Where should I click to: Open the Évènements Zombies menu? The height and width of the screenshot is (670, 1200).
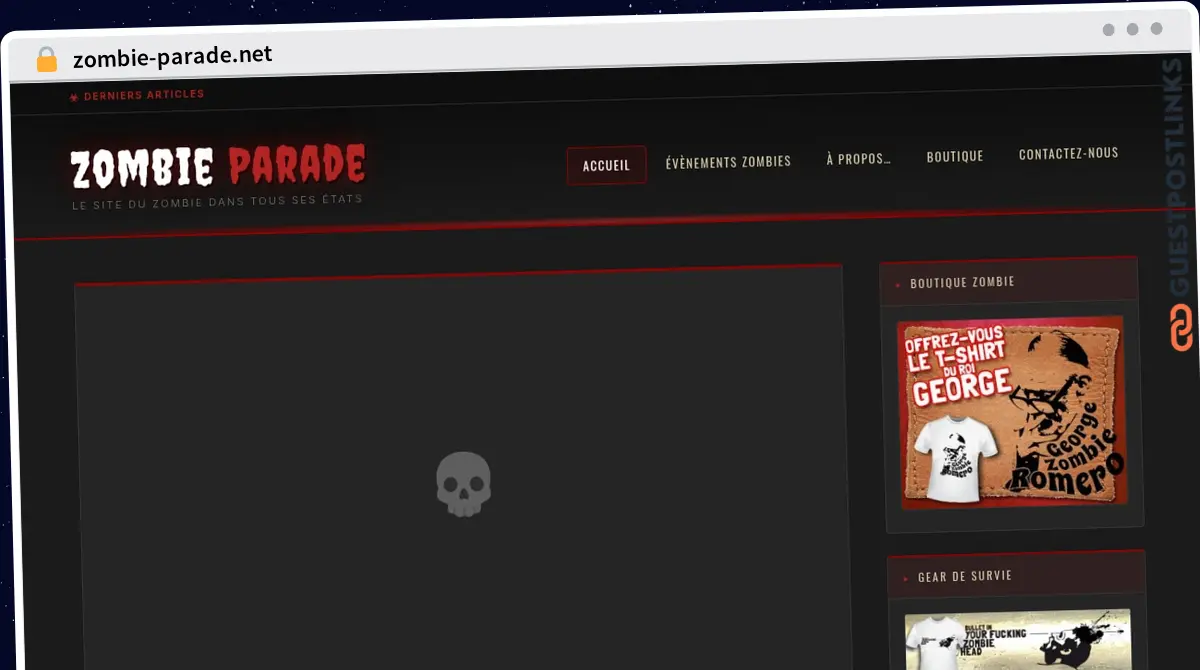pos(728,161)
